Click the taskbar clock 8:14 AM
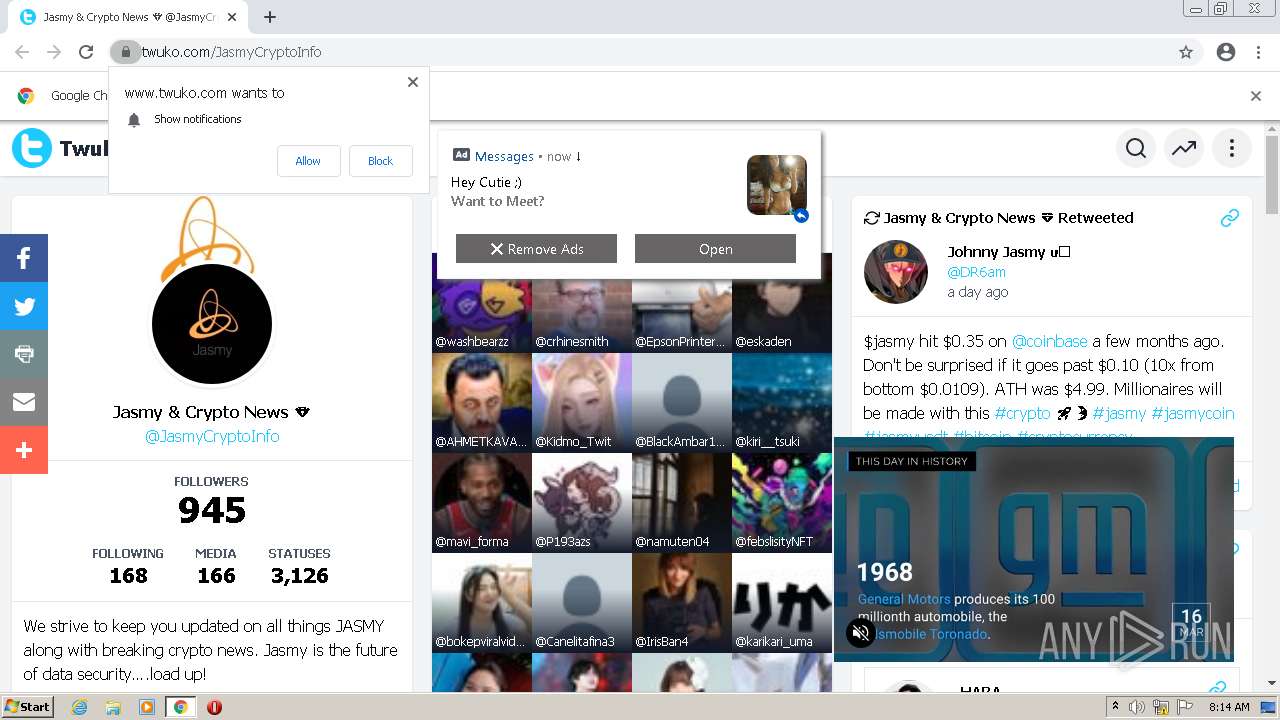The image size is (1280, 720). [x=1229, y=707]
